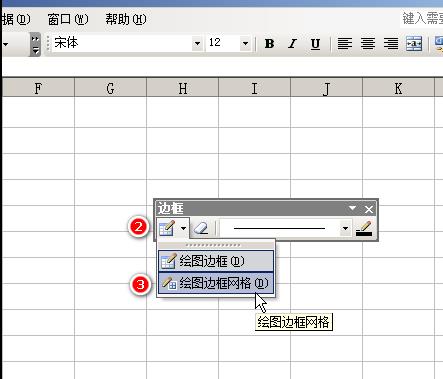This screenshot has height=379, width=443.
Task: Choose 绘图边框网格 menu item
Action: (x=216, y=283)
